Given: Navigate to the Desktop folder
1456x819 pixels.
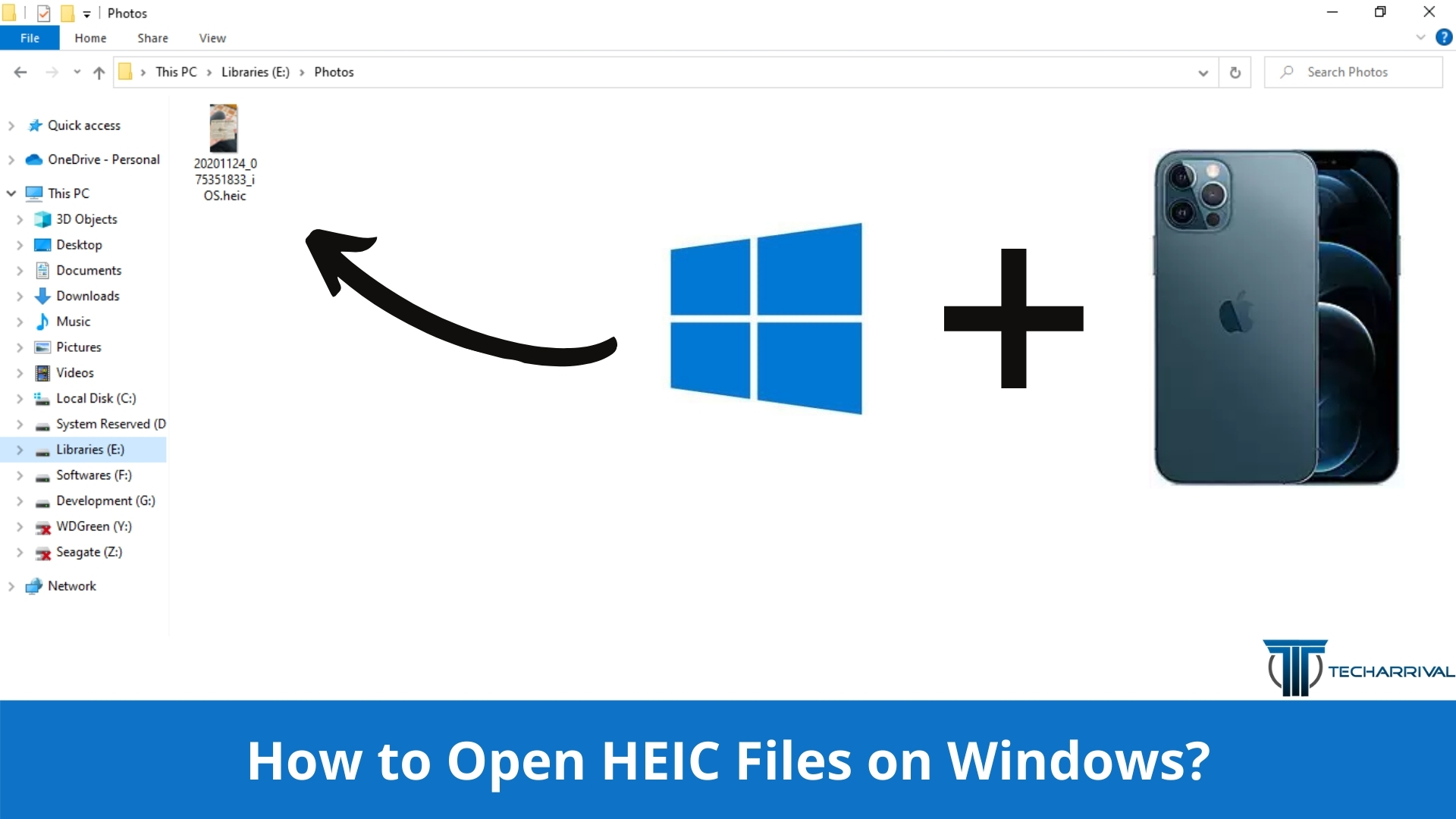Looking at the screenshot, I should click(x=78, y=244).
